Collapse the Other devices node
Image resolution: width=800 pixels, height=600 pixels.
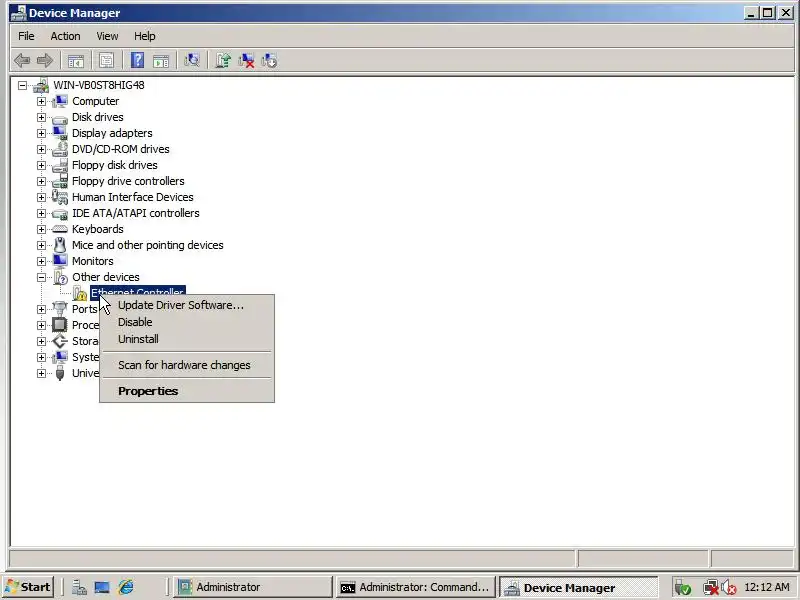click(41, 277)
